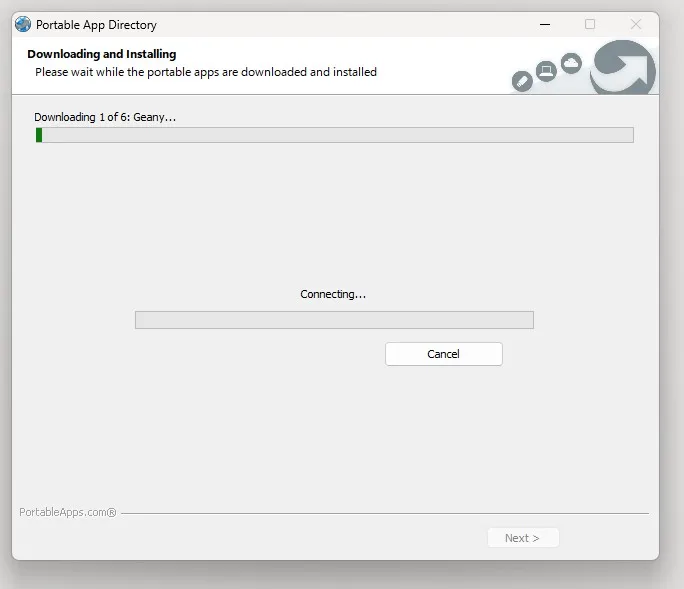
Task: Click the Connecting progress bar
Action: click(334, 320)
